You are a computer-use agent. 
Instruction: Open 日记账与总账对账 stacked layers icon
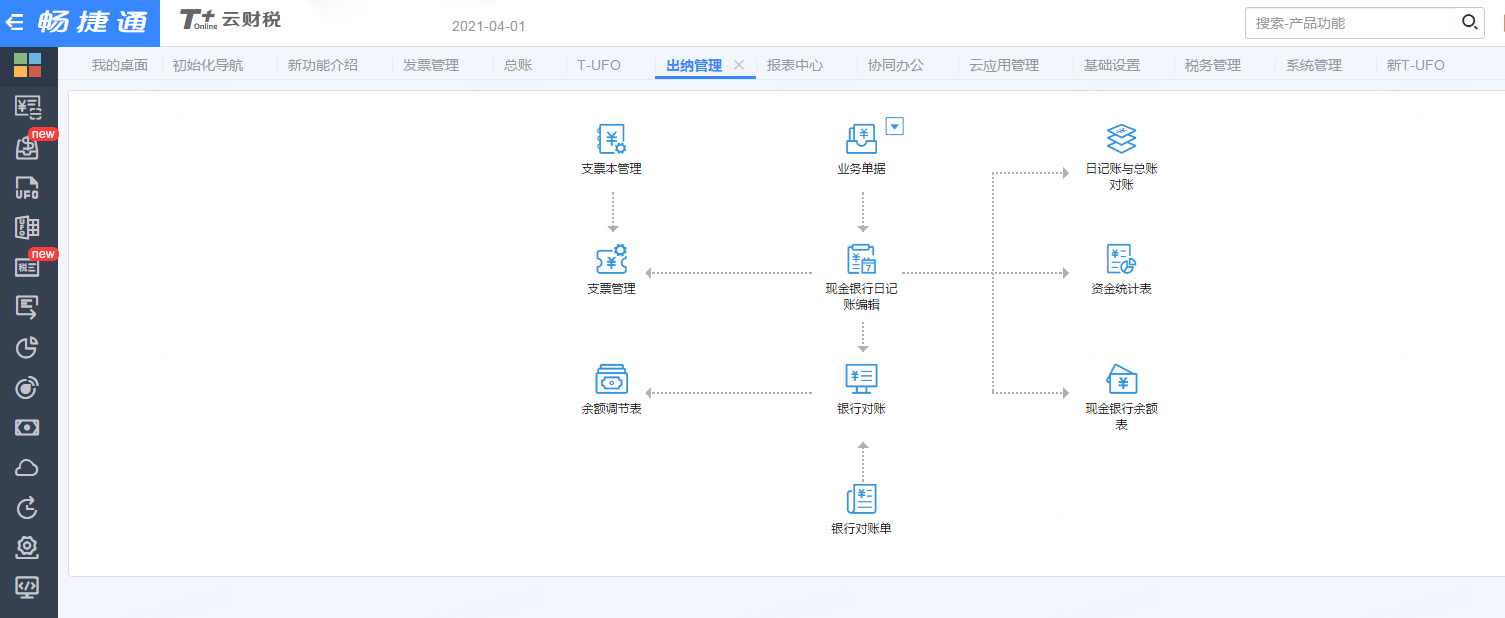pyautogui.click(x=1122, y=139)
